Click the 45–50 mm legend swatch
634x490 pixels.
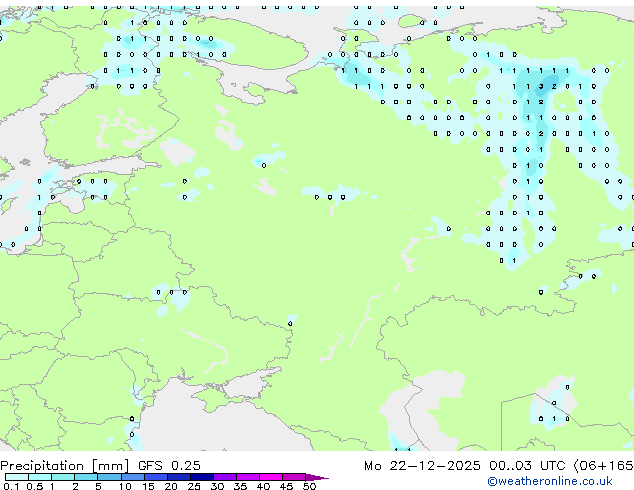[294, 477]
